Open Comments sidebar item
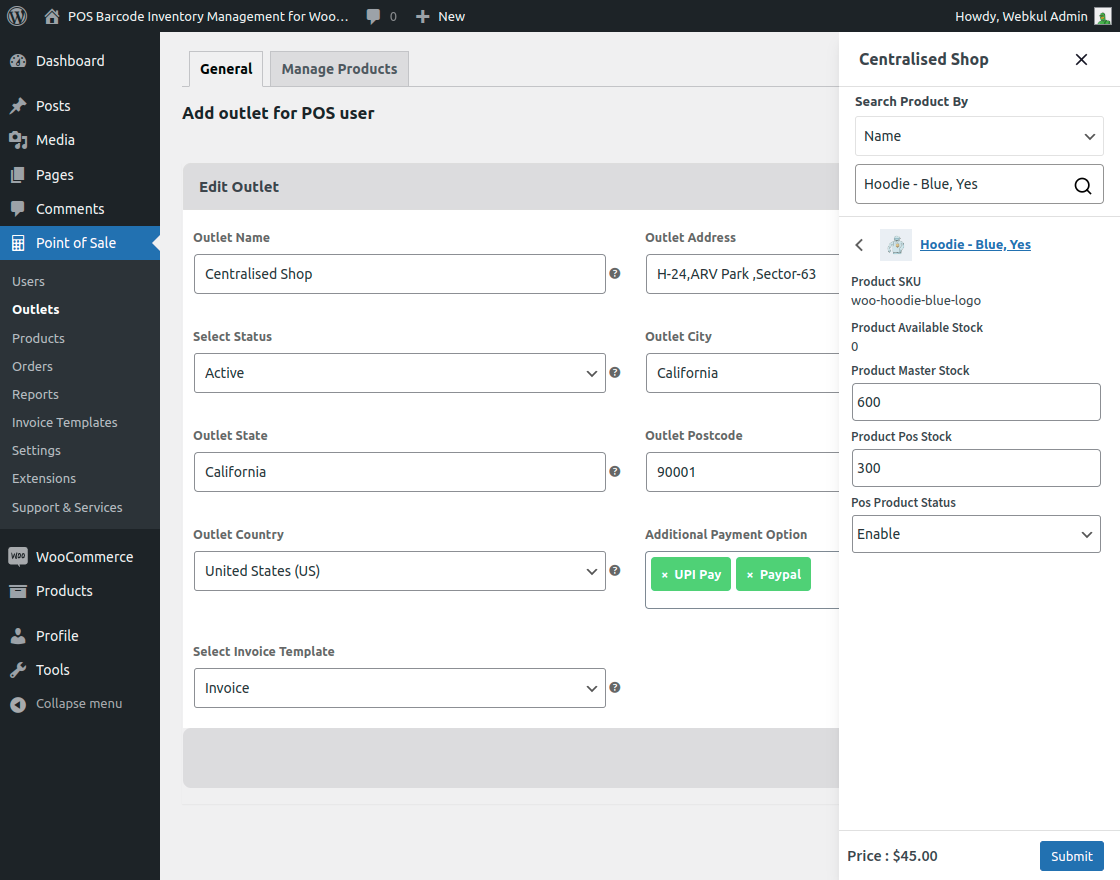The height and width of the screenshot is (880, 1120). [70, 209]
